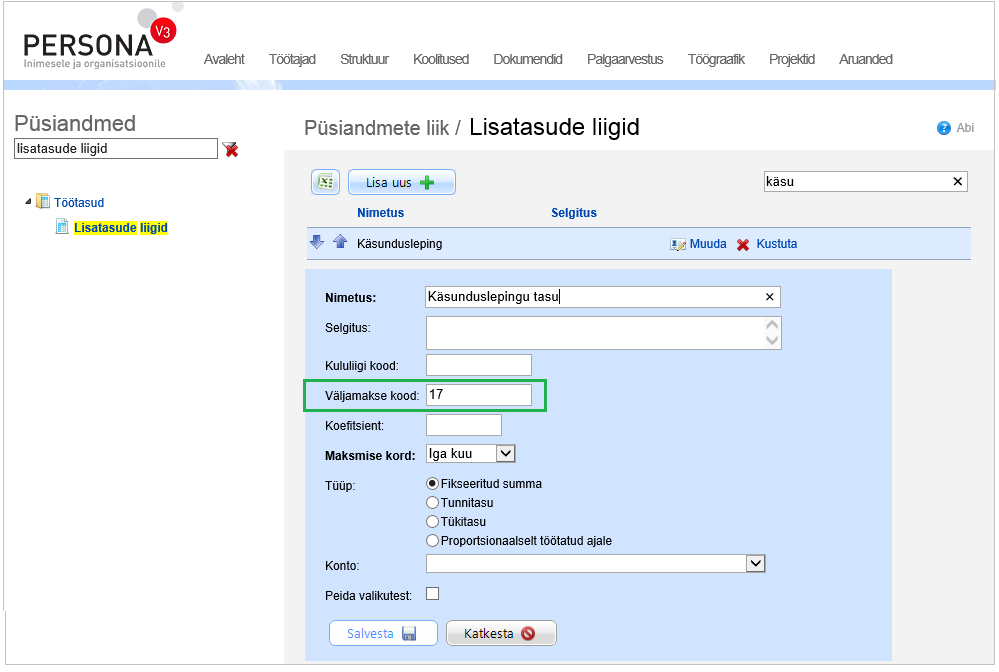999x672 pixels.
Task: Click the Excel export icon
Action: tap(325, 182)
